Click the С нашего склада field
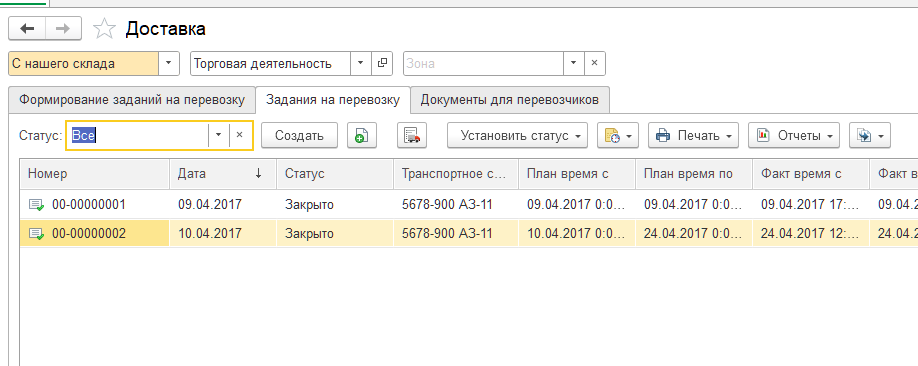The height and width of the screenshot is (366, 918). [83, 63]
